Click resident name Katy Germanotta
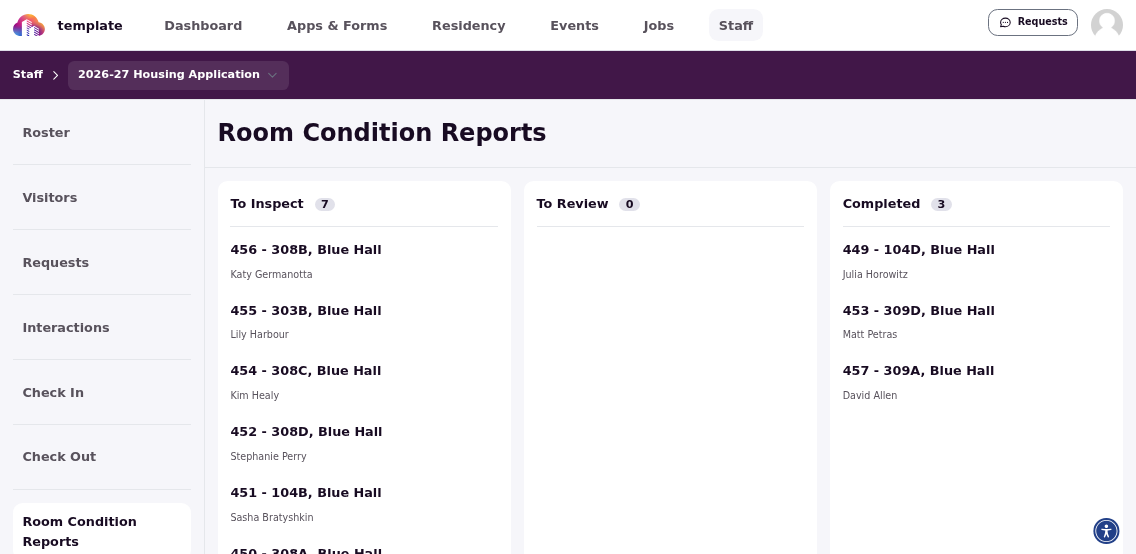 pyautogui.click(x=272, y=274)
